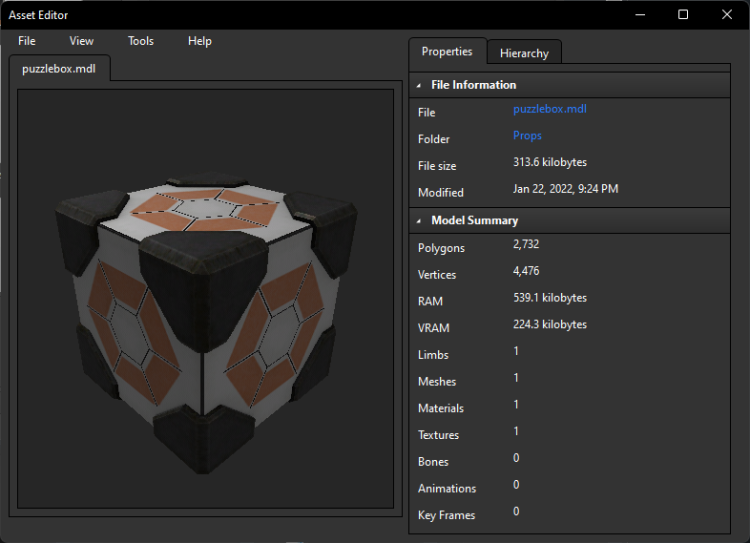Select the polygons value 2,732
This screenshot has width=750, height=543.
point(526,244)
